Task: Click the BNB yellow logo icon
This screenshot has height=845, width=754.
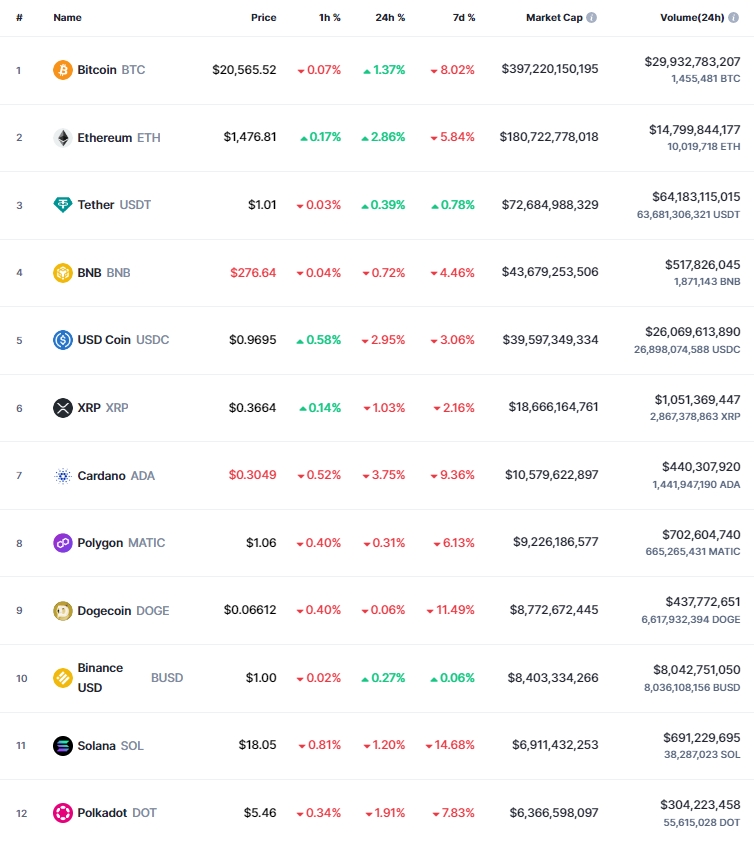Action: click(63, 273)
